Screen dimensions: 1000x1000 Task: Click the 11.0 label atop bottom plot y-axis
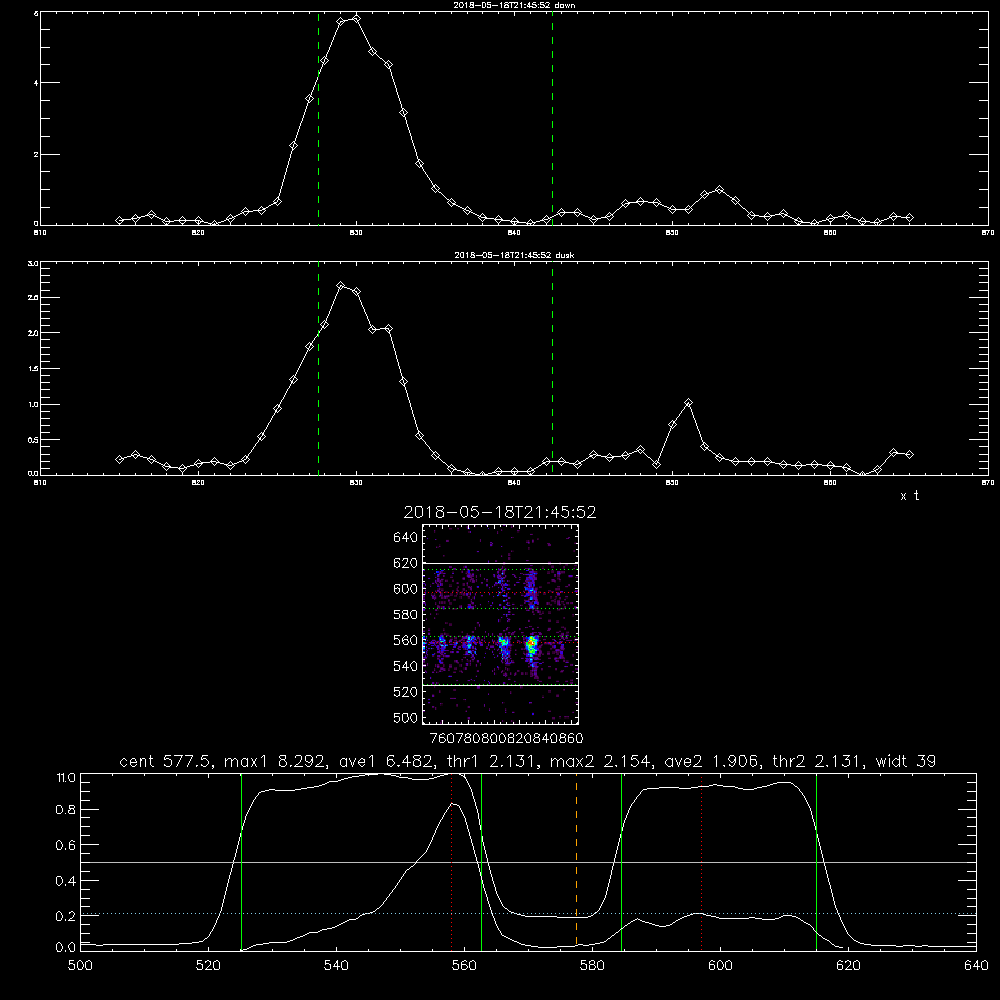[x=66, y=778]
